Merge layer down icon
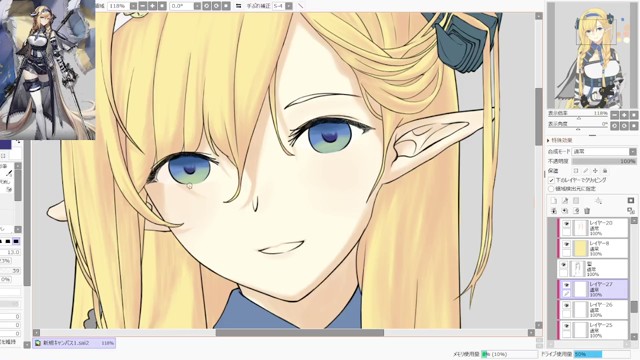This screenshot has height=360, width=640. (565, 211)
